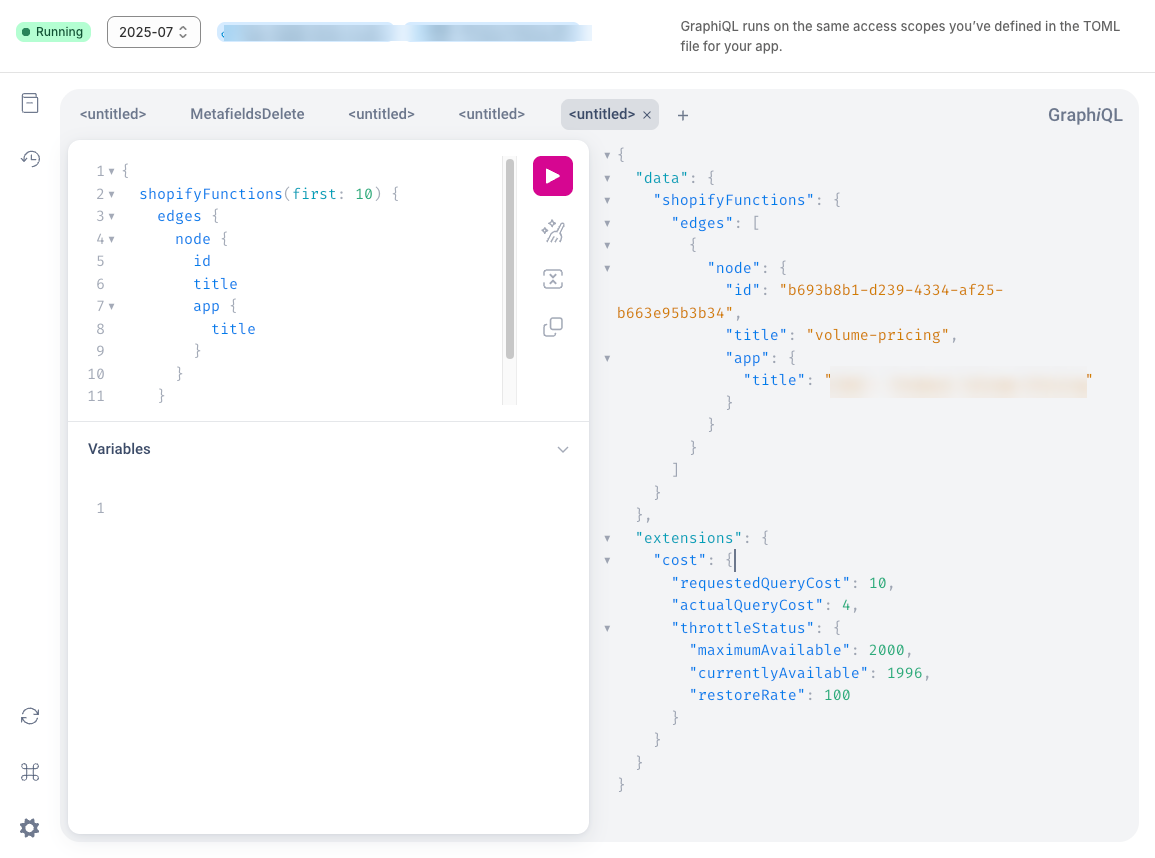Show query history icon
Viewport: 1155px width, 858px height.
[x=30, y=158]
